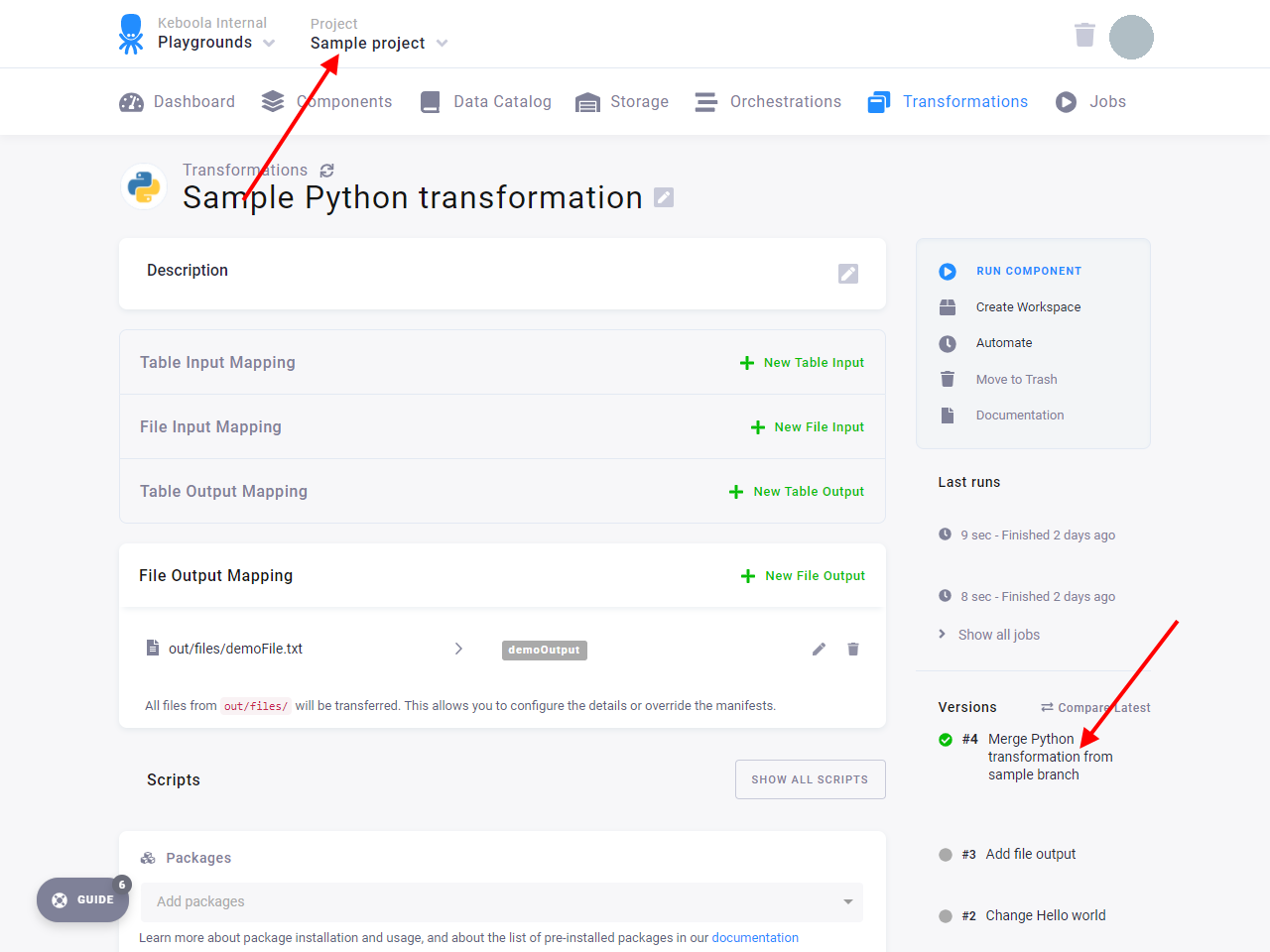This screenshot has height=952, width=1270.
Task: Open version #2 Change Hello world
Action: (1046, 916)
